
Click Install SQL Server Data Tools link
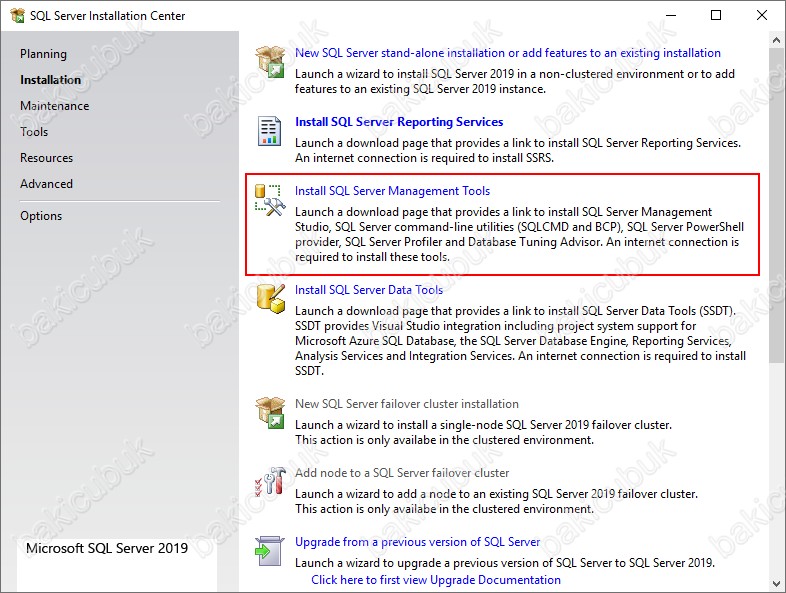pos(369,290)
